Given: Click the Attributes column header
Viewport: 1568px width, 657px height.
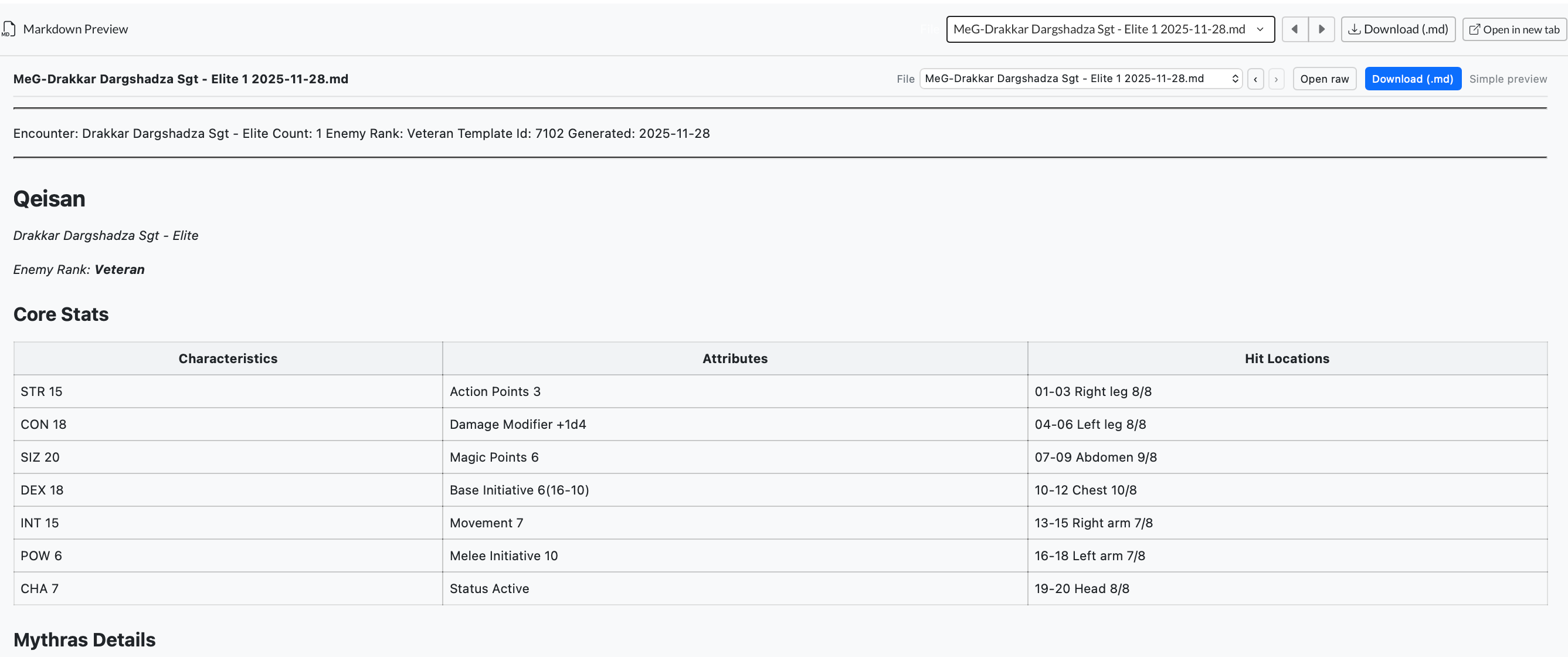Looking at the screenshot, I should 735,358.
